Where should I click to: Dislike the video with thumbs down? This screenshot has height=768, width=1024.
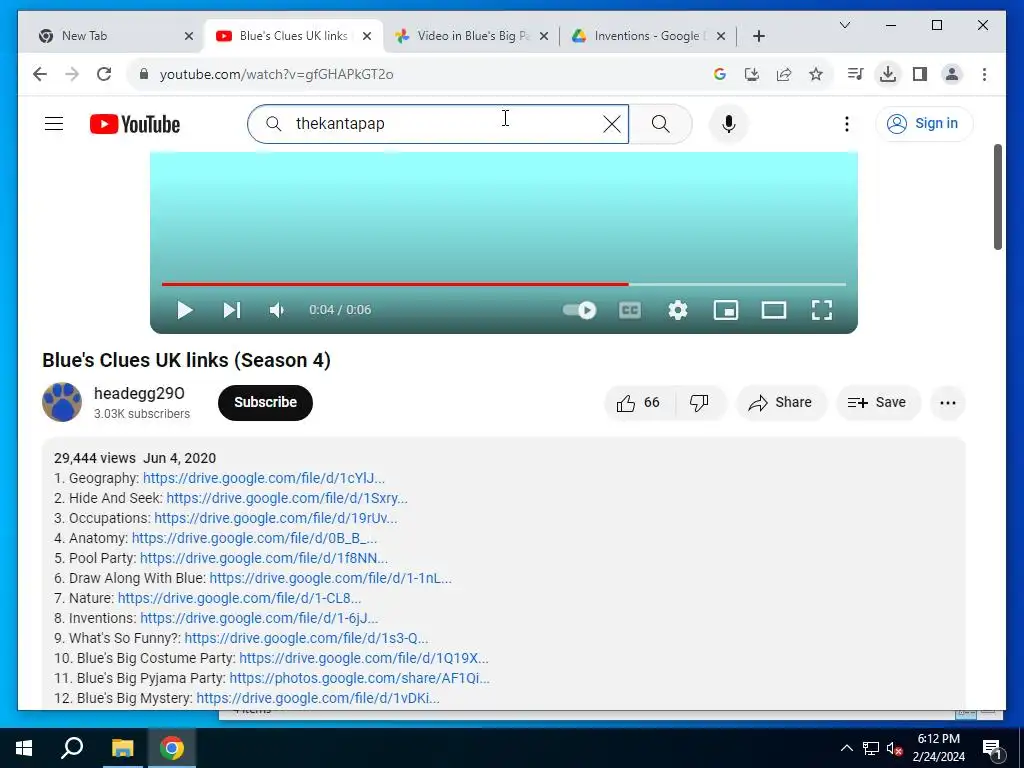(x=699, y=402)
